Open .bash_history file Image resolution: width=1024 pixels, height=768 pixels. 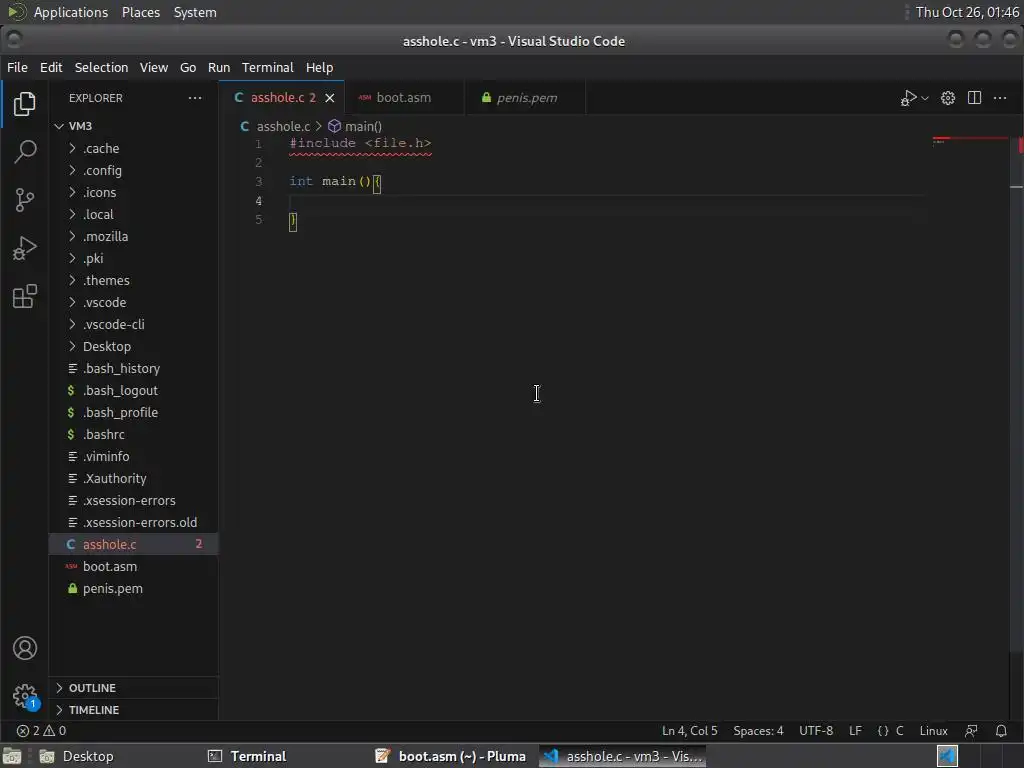click(133, 368)
